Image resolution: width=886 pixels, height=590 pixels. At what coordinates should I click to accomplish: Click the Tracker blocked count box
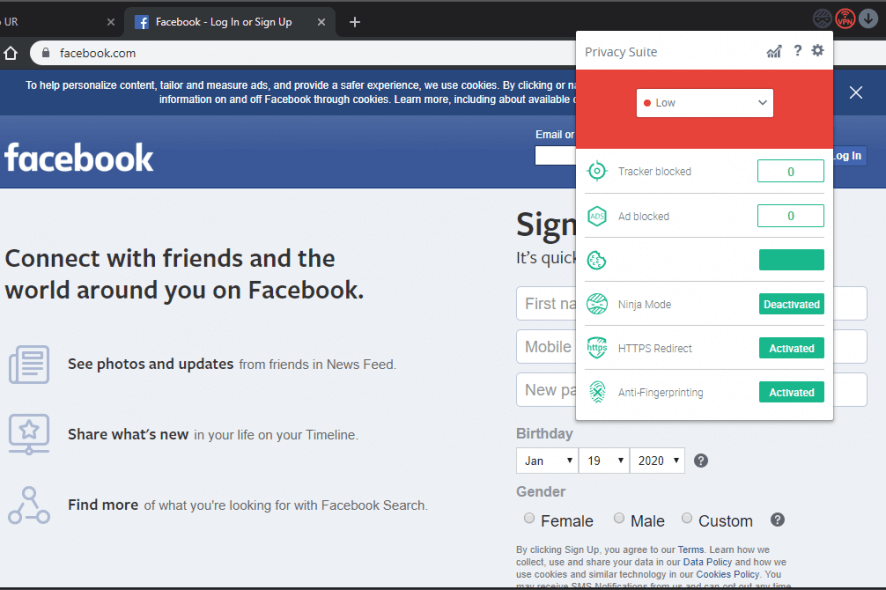click(x=791, y=171)
